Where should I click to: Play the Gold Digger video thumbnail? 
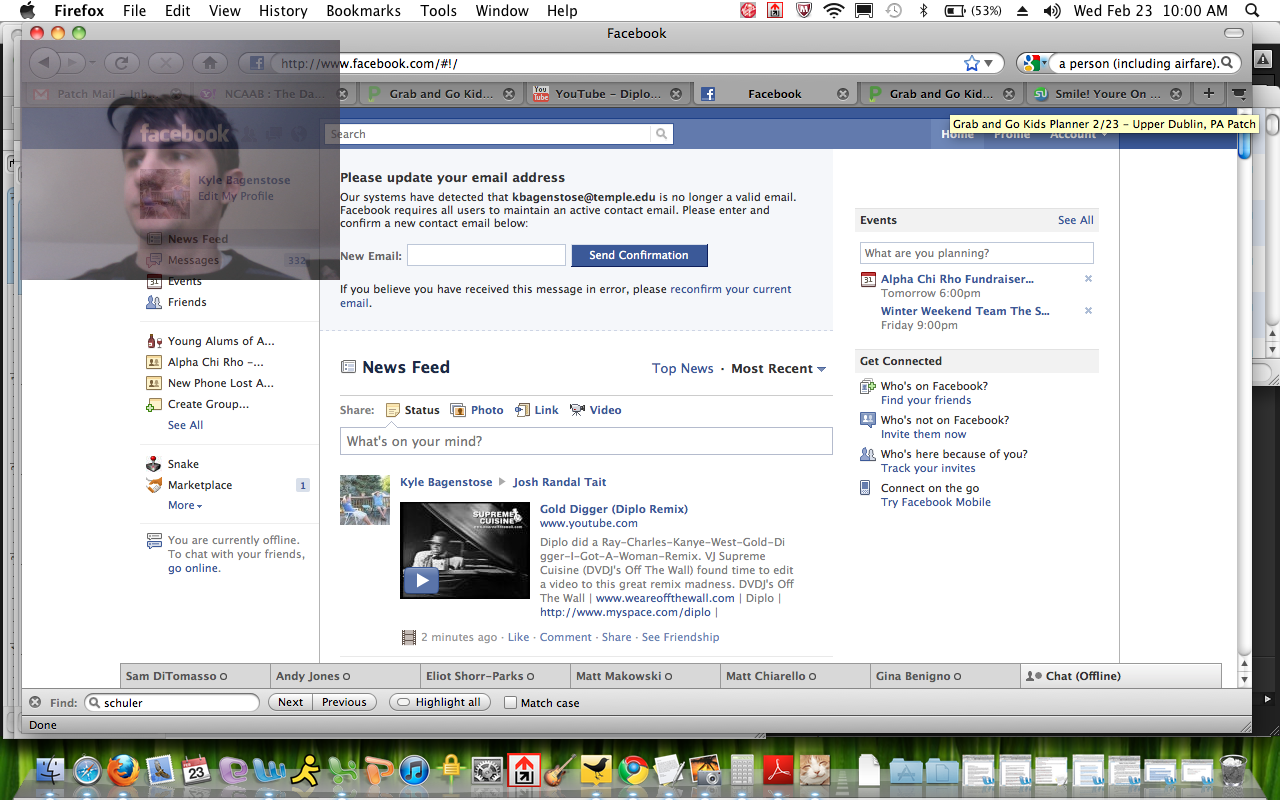(422, 580)
